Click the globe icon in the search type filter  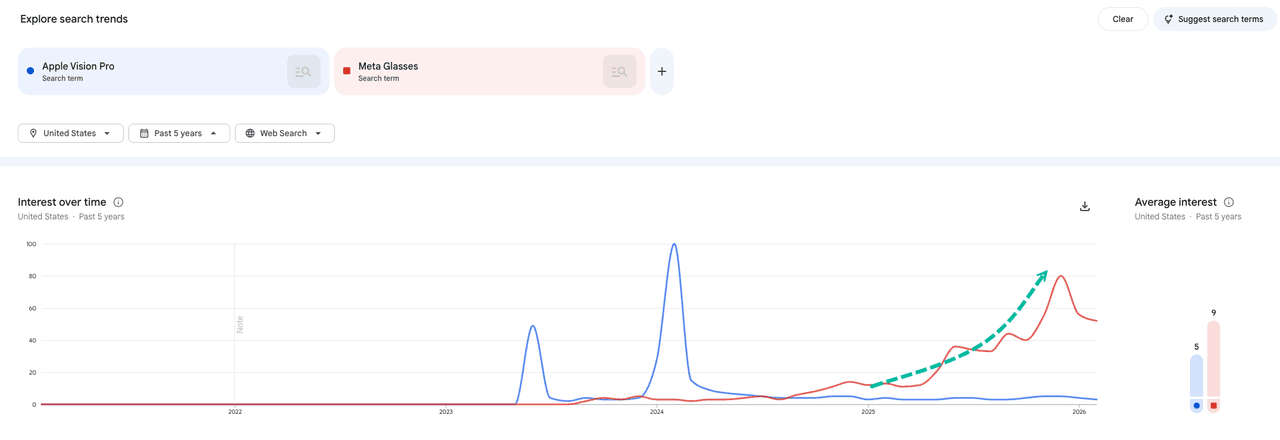point(250,133)
